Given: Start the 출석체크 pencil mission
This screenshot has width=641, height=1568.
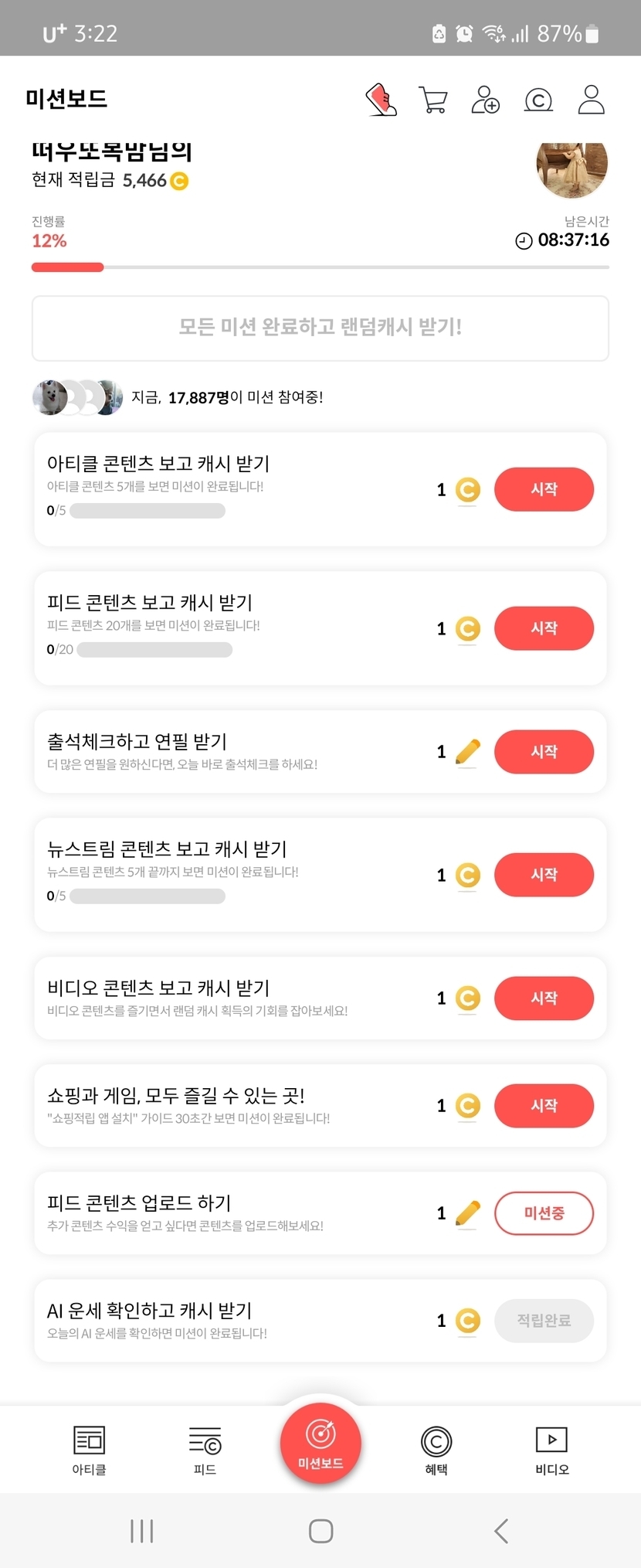Looking at the screenshot, I should tap(544, 751).
